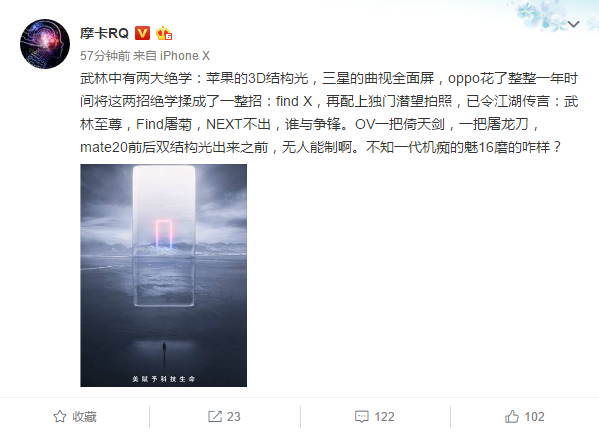Expand the post options chevron
Screen dimensions: 599x434
coord(573,24)
